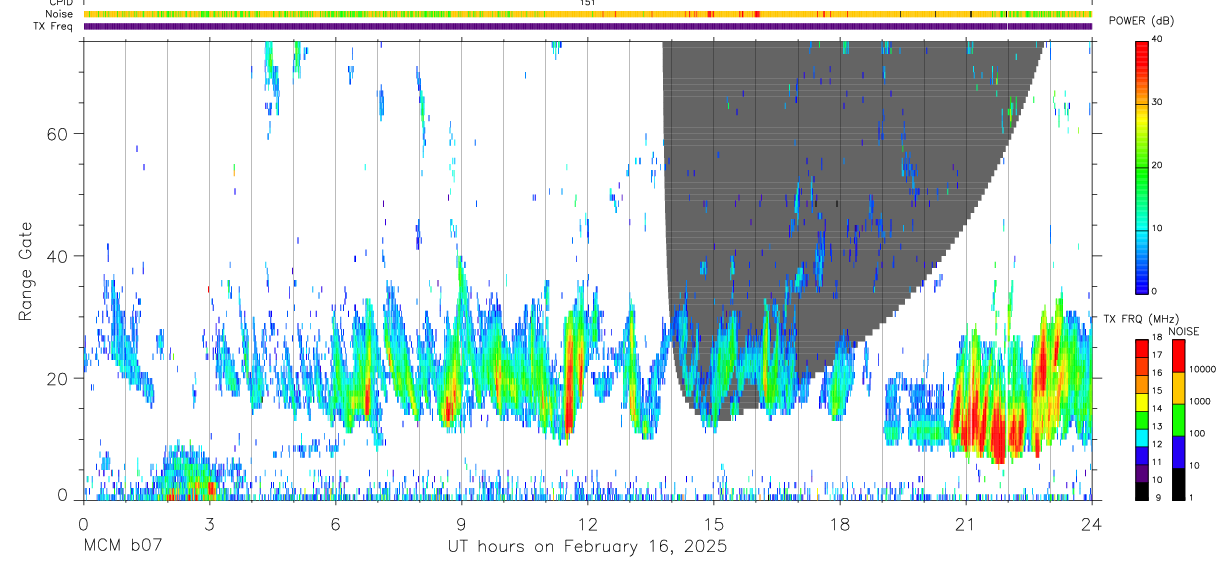Click the TX FRQ (MHz) color scale
1228x567 pixels.
pos(1141,419)
